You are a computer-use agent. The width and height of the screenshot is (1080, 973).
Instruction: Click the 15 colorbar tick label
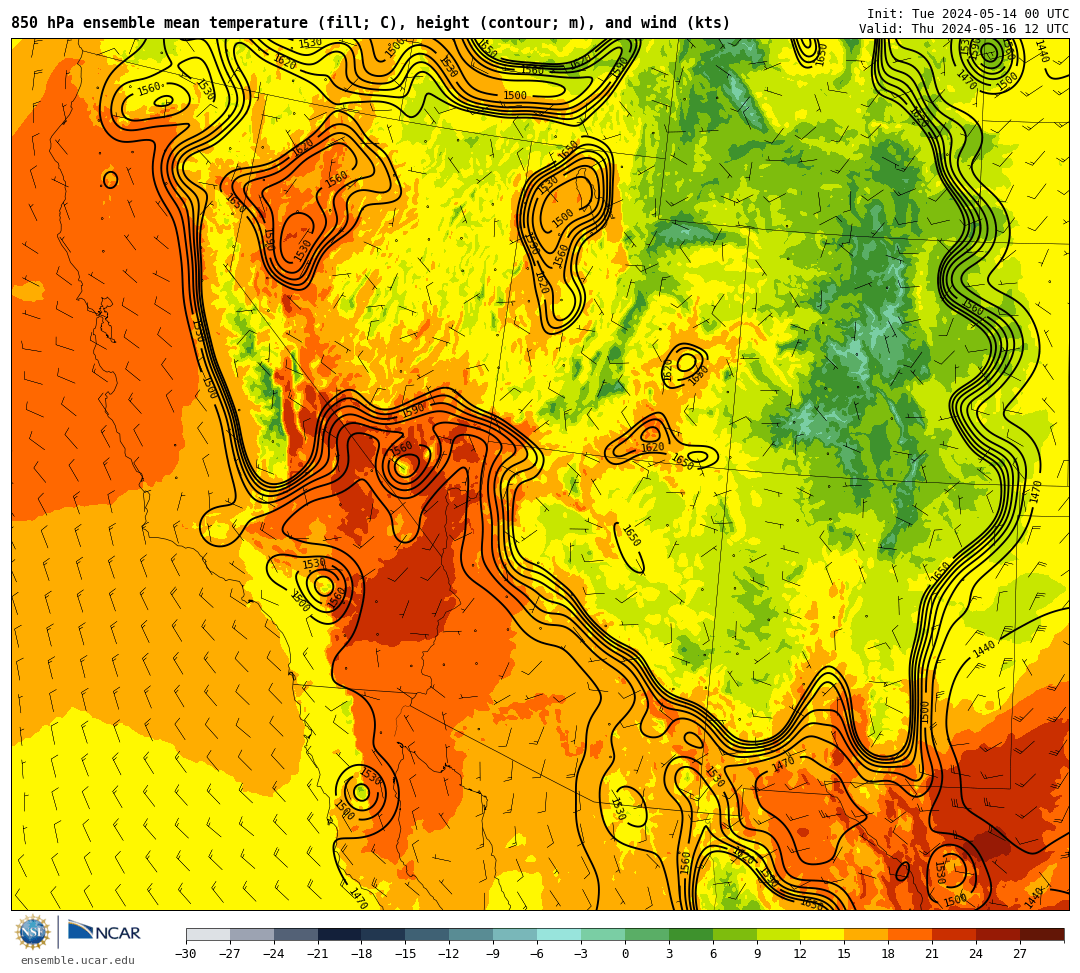[844, 954]
